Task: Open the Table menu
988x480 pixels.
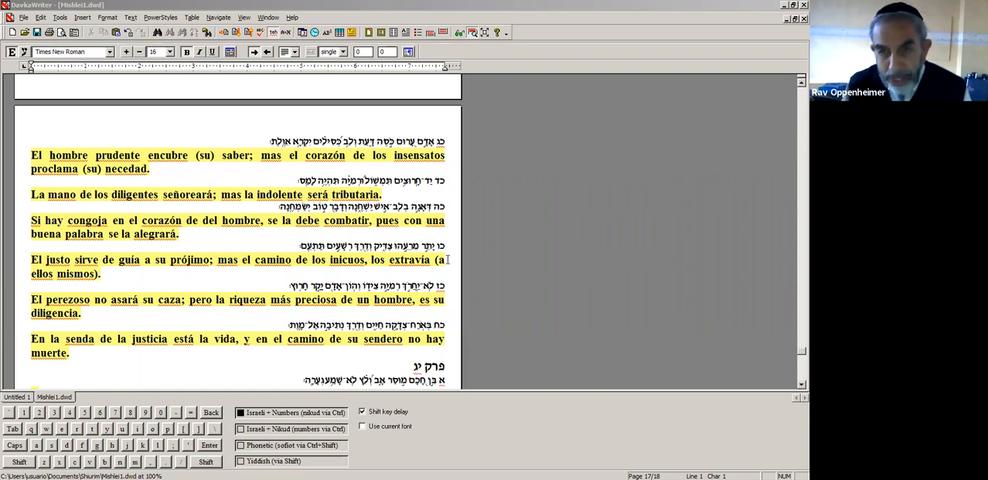Action: tap(192, 18)
